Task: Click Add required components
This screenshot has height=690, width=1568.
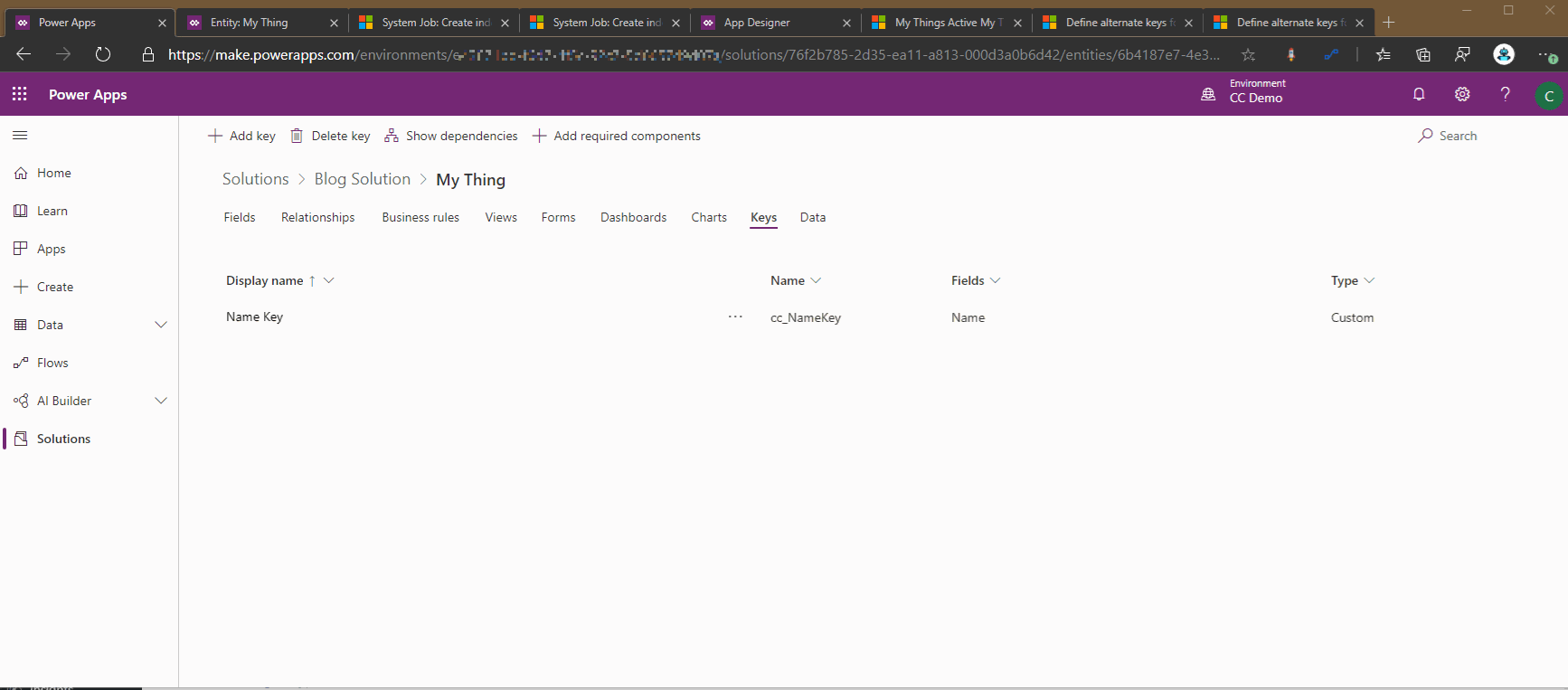Action: click(617, 136)
